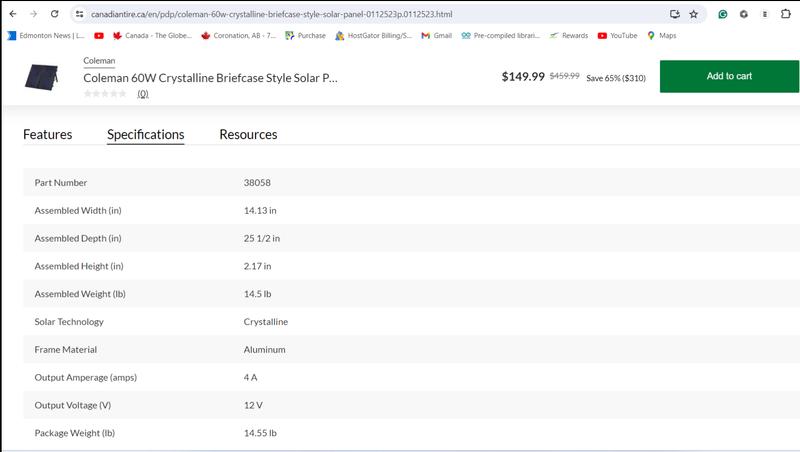
Task: Open the YouTube bookmark
Action: coord(617,35)
